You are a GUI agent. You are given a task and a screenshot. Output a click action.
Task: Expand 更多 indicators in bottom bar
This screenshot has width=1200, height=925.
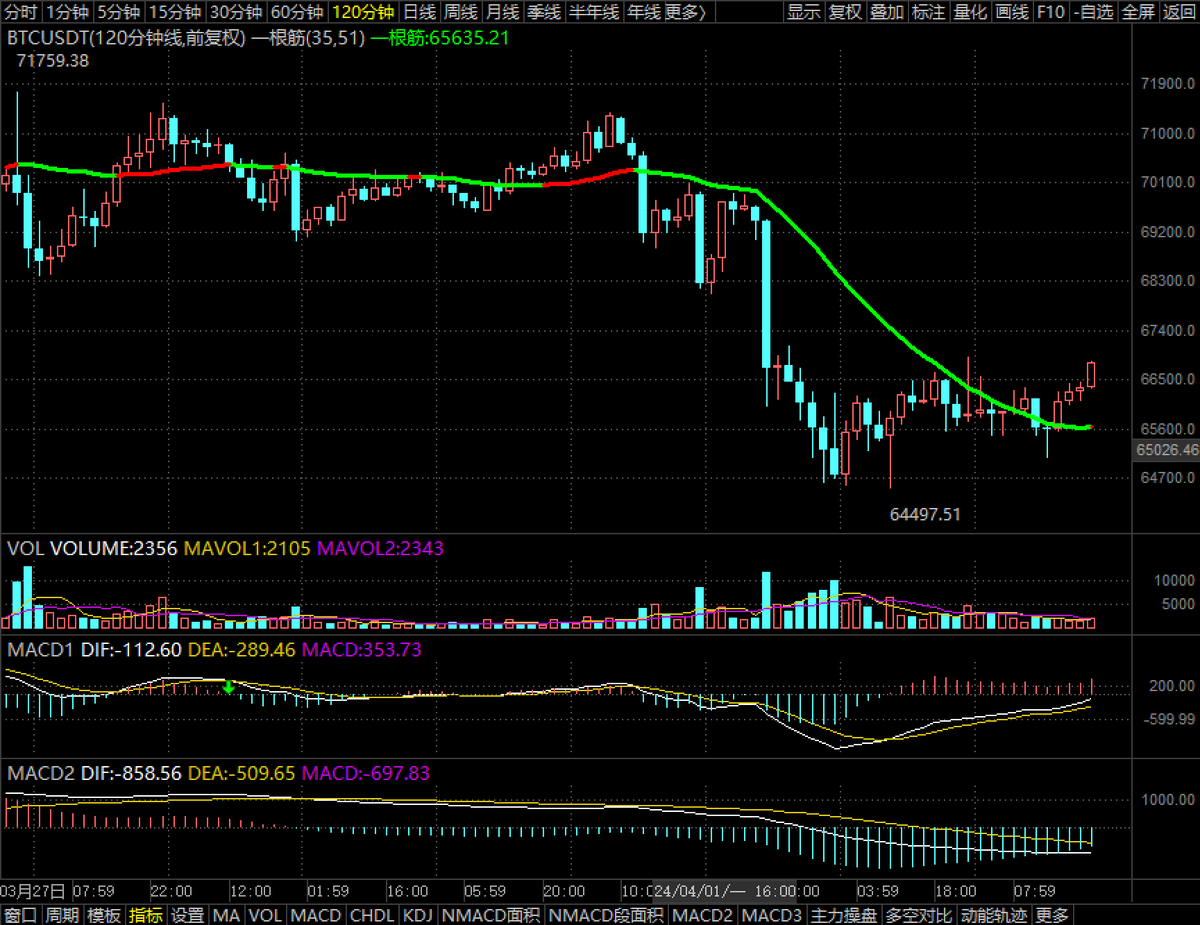pos(1052,915)
